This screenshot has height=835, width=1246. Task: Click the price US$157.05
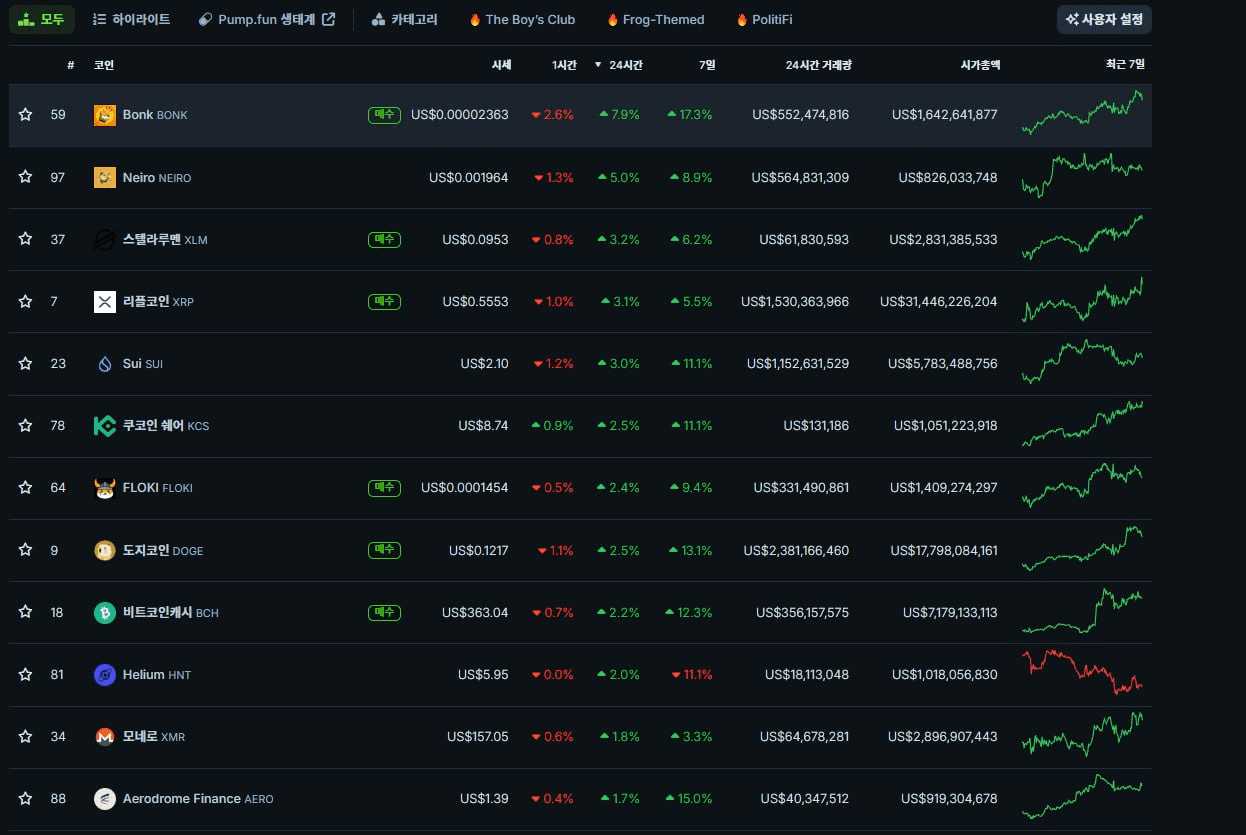pyautogui.click(x=477, y=737)
